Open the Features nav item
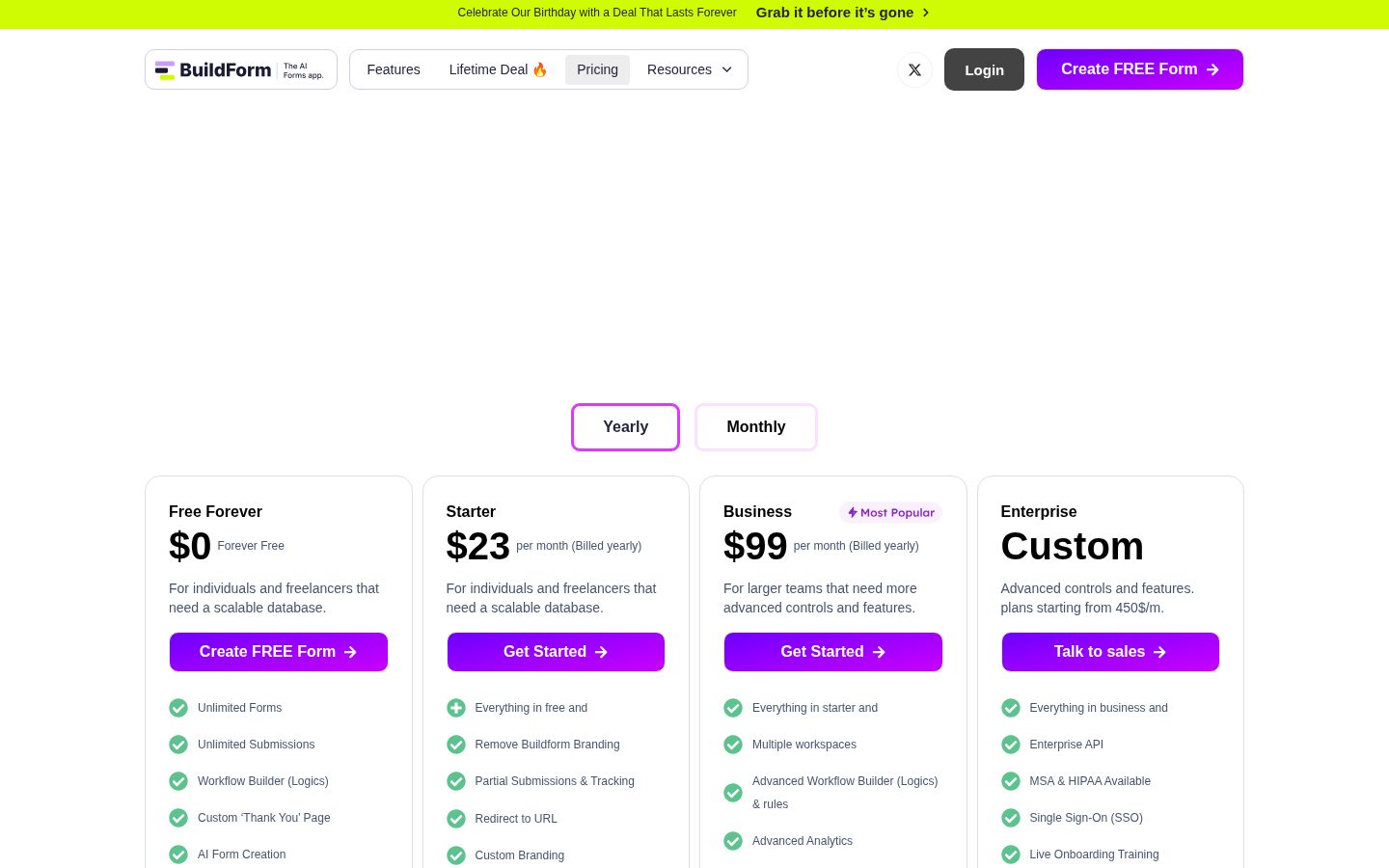The height and width of the screenshot is (868, 1389). (x=394, y=69)
